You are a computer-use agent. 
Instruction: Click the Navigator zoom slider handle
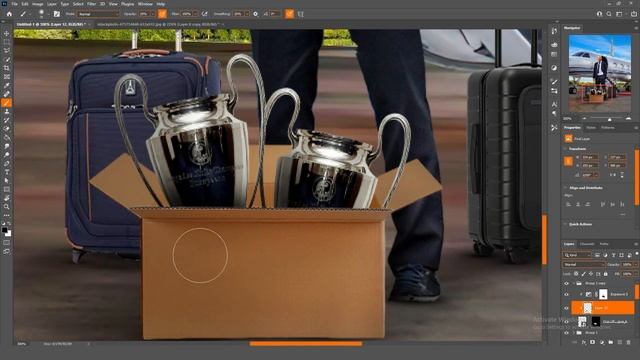pyautogui.click(x=610, y=119)
